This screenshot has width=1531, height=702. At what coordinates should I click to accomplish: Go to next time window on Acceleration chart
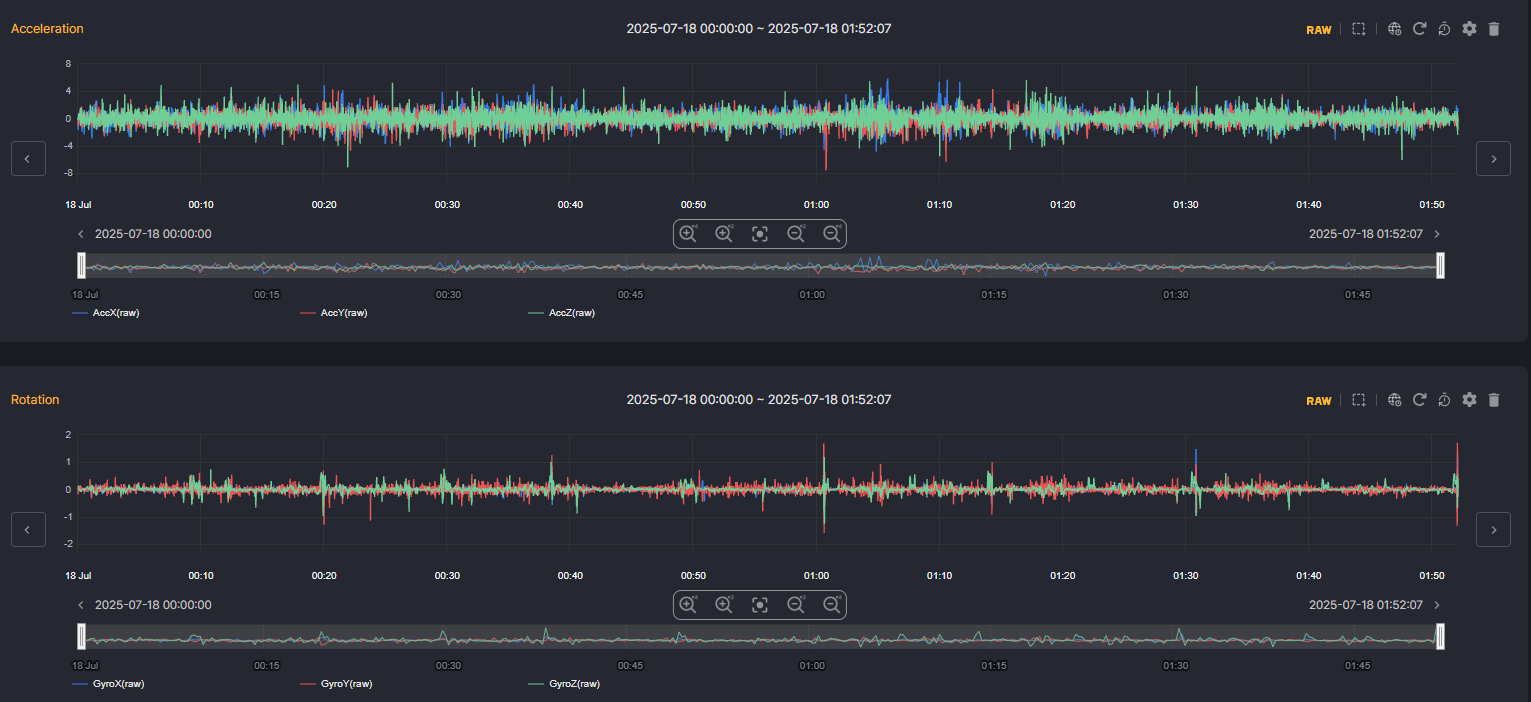pyautogui.click(x=1493, y=158)
